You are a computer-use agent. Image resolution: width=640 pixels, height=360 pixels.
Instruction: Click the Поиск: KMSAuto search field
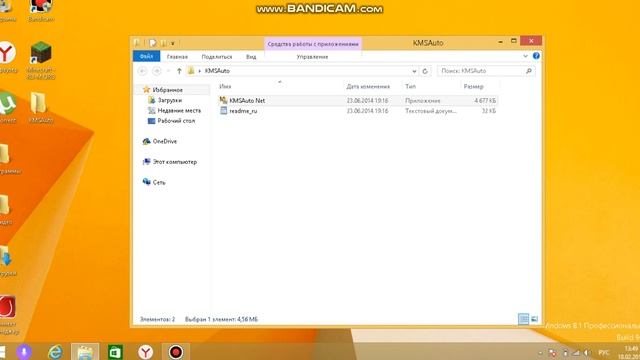pyautogui.click(x=486, y=71)
